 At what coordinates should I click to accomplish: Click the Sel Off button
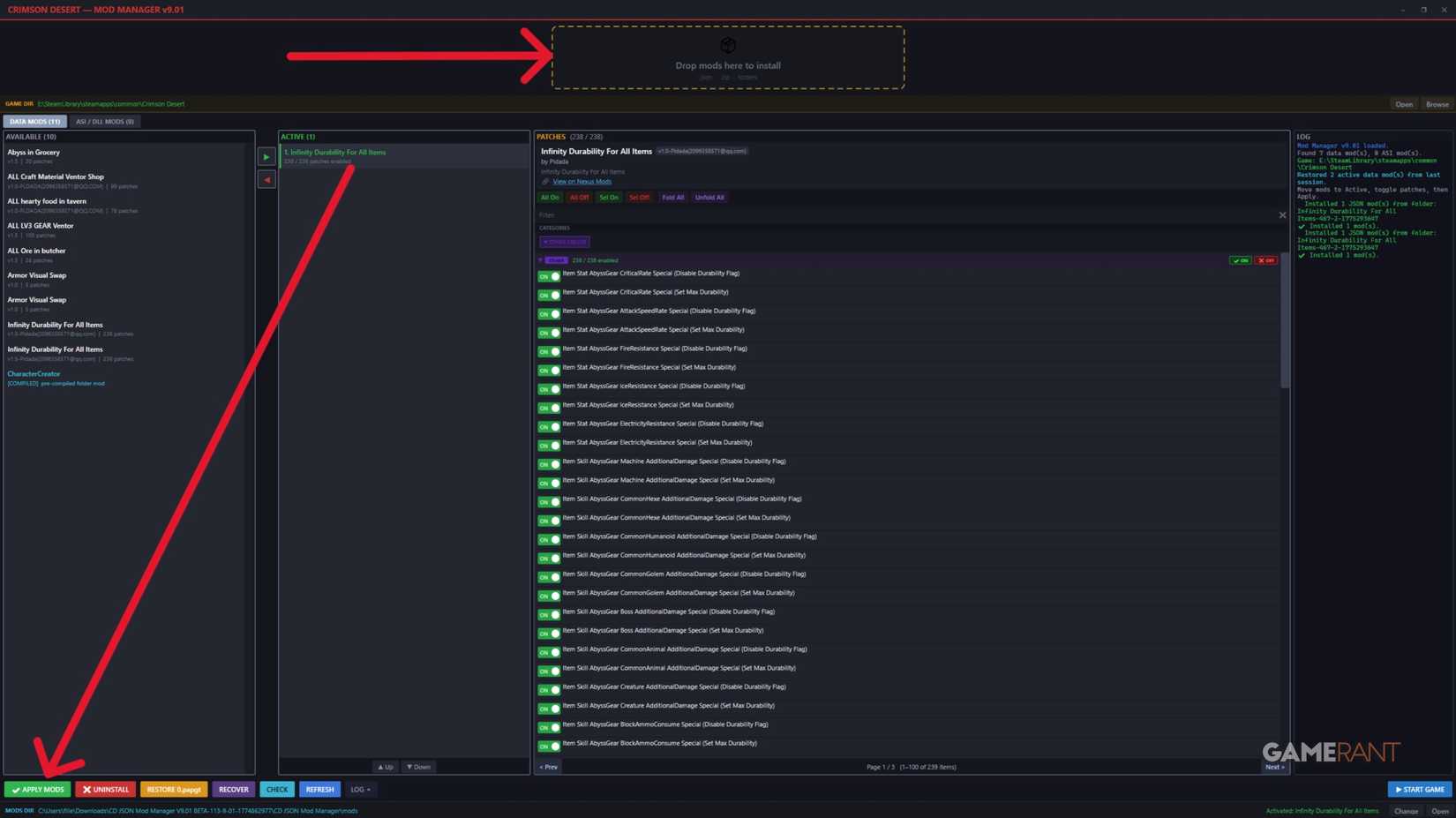click(639, 198)
